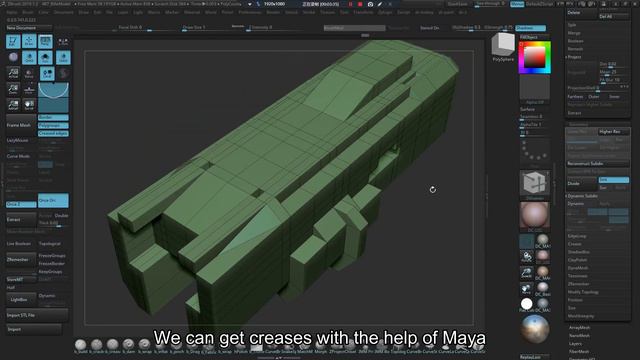640x360 pixels.
Task: Click the Zoom document icon
Action: (13, 89)
